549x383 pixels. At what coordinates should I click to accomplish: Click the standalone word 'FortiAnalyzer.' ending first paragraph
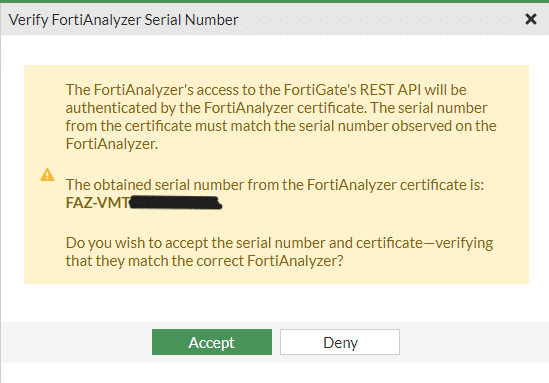(x=112, y=144)
